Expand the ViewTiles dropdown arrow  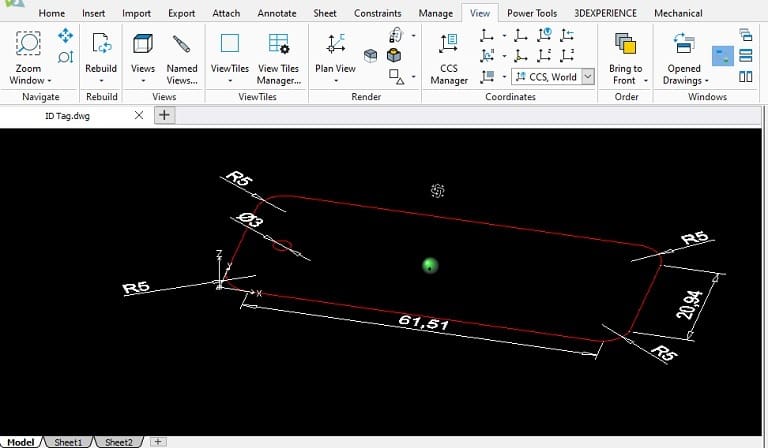(x=230, y=81)
